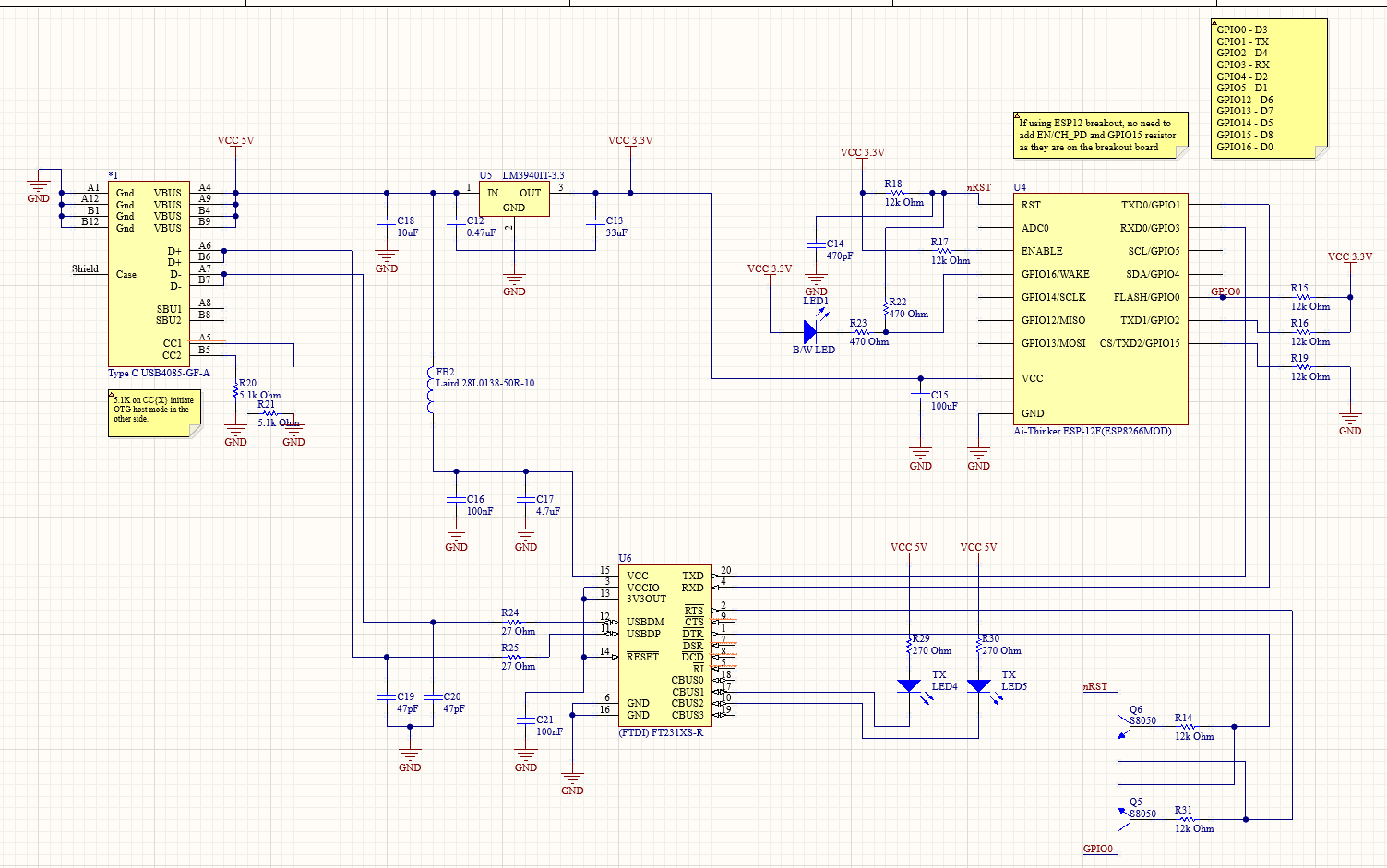This screenshot has height=868, width=1387.
Task: Select the U5 LM3940IT-3.3 regulator body
Action: point(514,198)
